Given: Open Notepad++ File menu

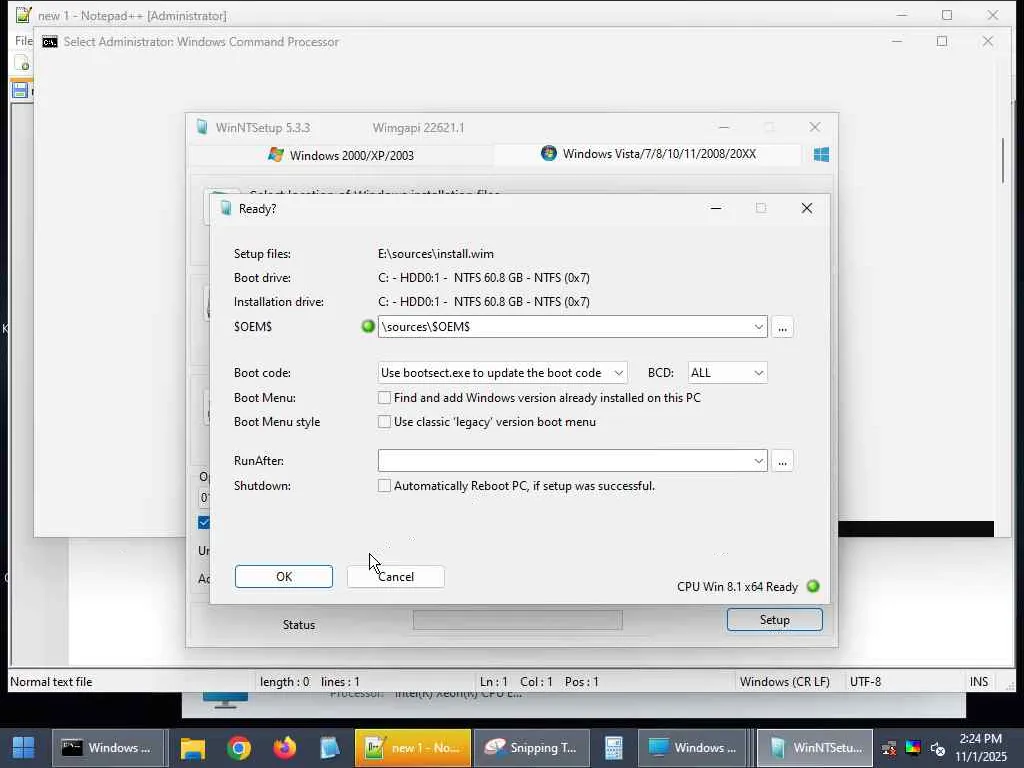Looking at the screenshot, I should pyautogui.click(x=24, y=41).
